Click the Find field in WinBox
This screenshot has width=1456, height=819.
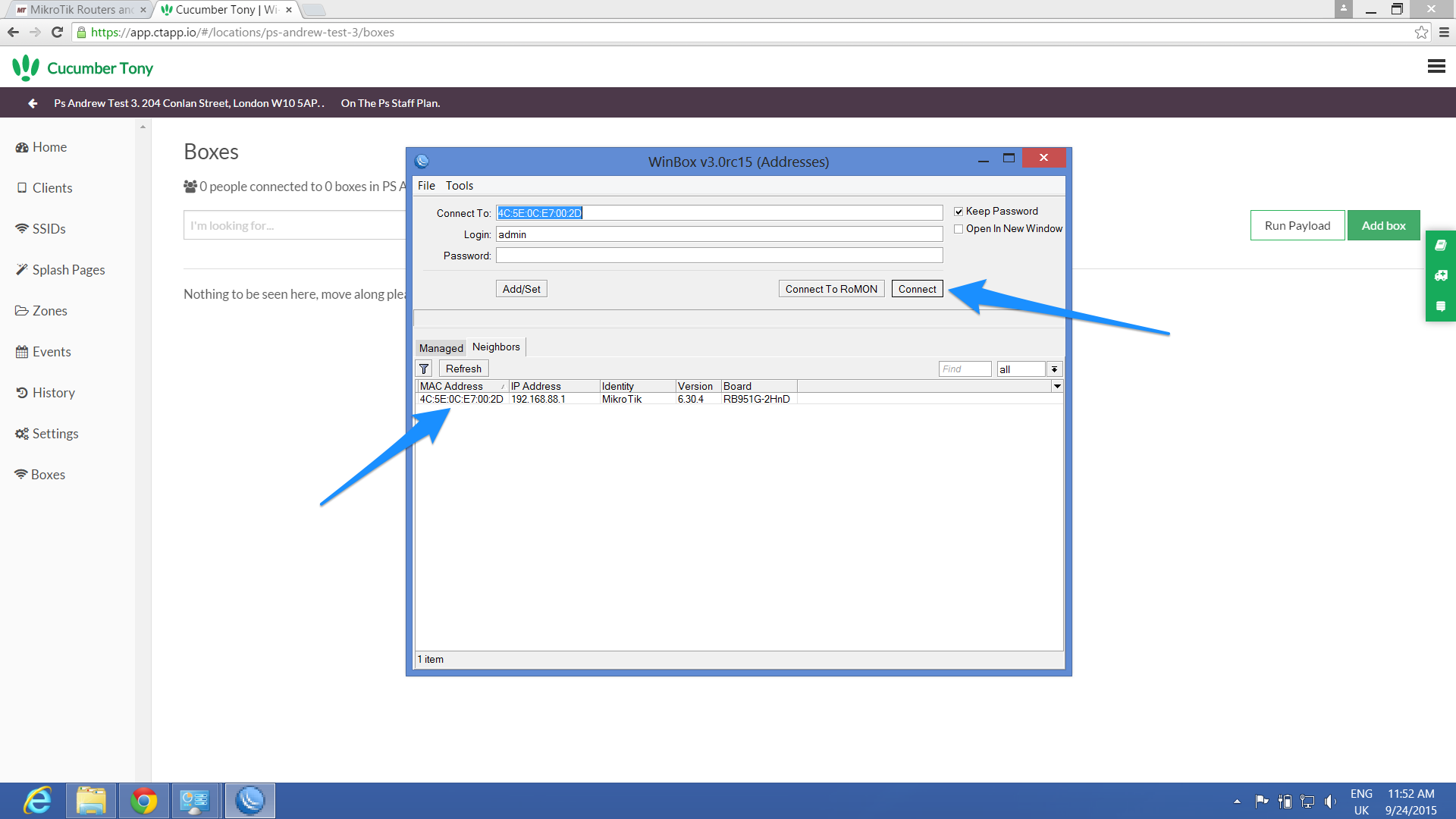pyautogui.click(x=965, y=369)
